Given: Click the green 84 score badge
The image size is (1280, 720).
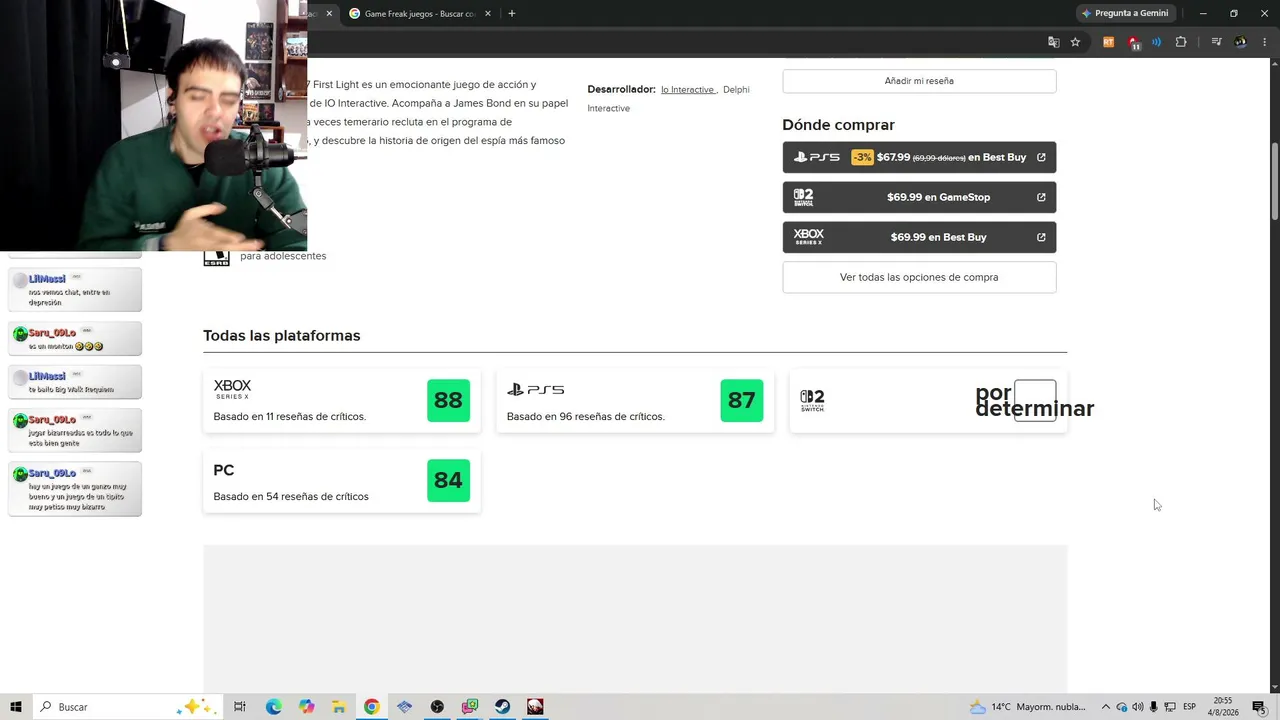Looking at the screenshot, I should coord(448,481).
